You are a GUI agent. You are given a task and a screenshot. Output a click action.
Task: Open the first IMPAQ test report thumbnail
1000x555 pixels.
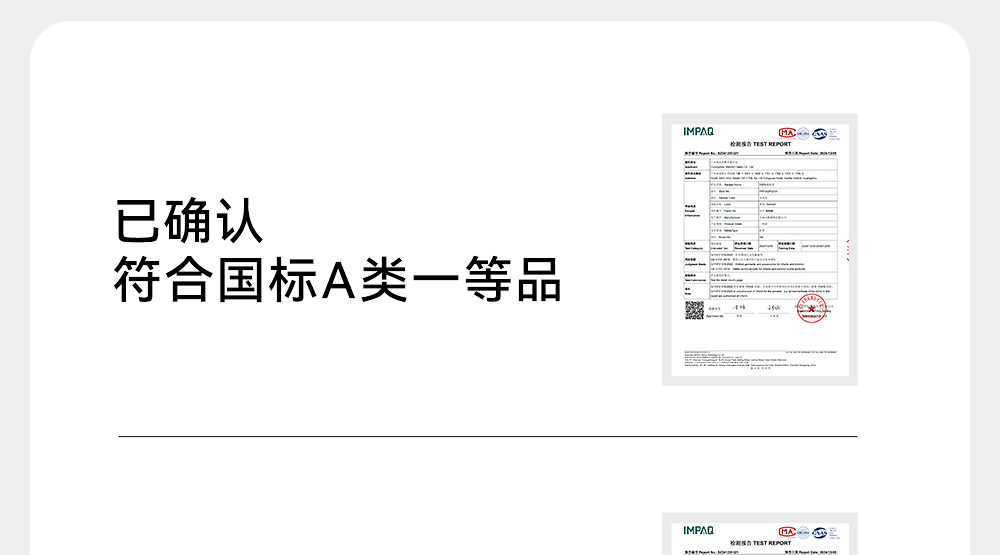pyautogui.click(x=760, y=249)
